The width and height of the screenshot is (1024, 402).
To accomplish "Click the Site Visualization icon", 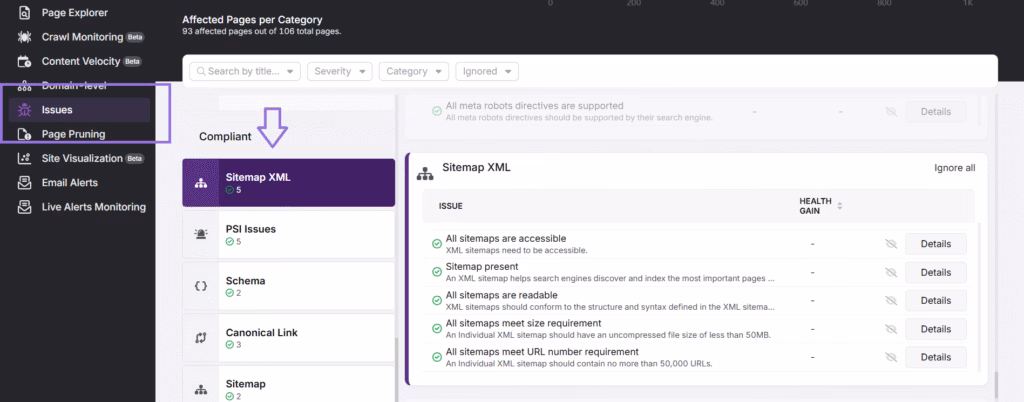I will click(x=25, y=159).
